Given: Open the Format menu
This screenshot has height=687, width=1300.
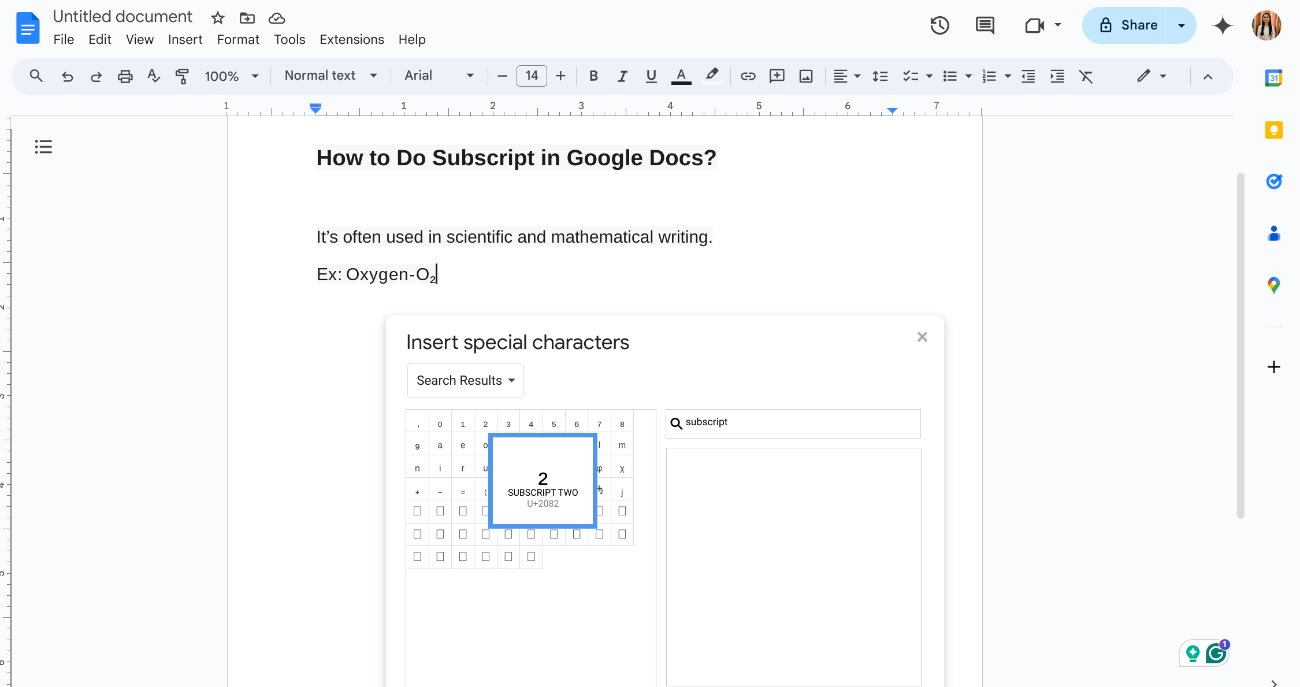Looking at the screenshot, I should [x=238, y=39].
